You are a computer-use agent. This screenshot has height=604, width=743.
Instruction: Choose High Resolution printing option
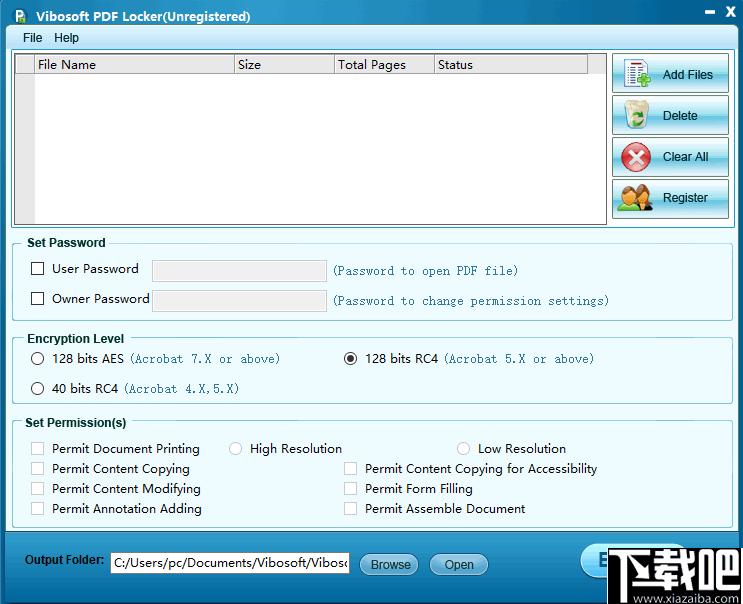click(236, 449)
